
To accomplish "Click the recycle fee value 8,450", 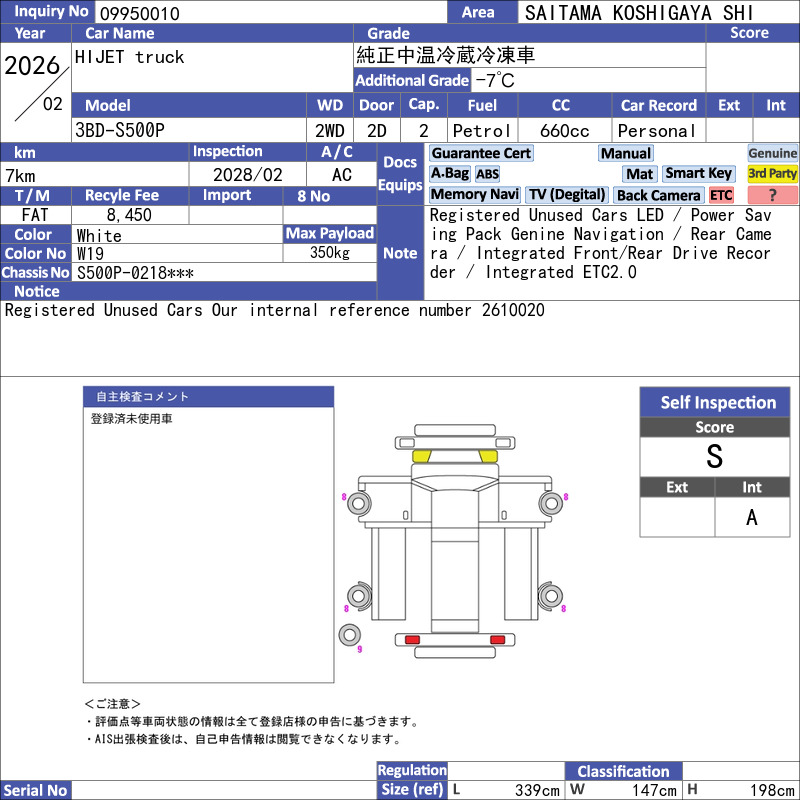I will pyautogui.click(x=129, y=215).
